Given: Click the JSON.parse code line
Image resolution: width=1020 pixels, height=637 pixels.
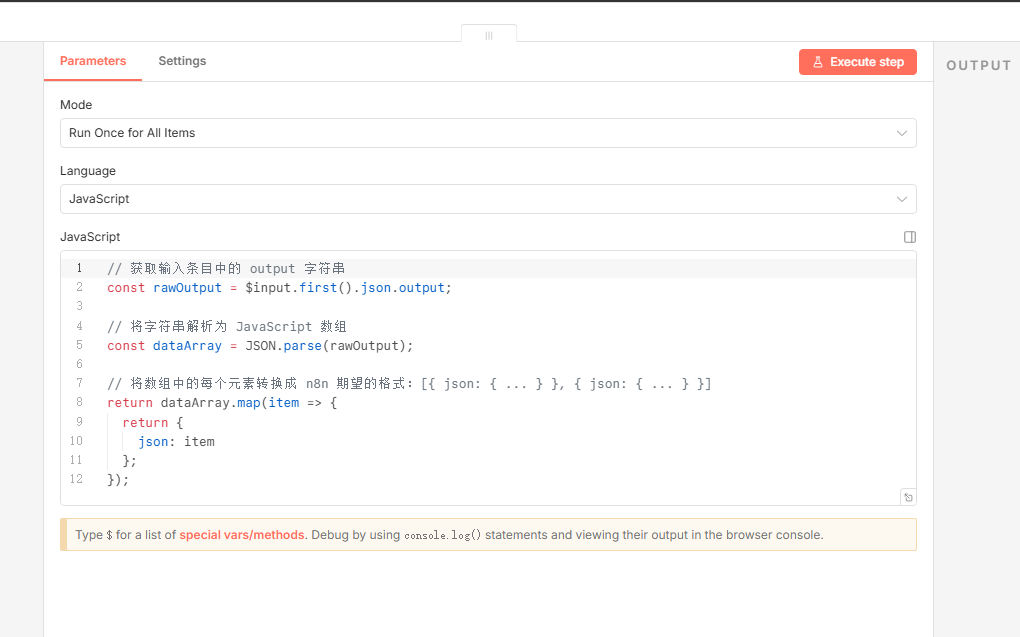Looking at the screenshot, I should click(x=260, y=346).
